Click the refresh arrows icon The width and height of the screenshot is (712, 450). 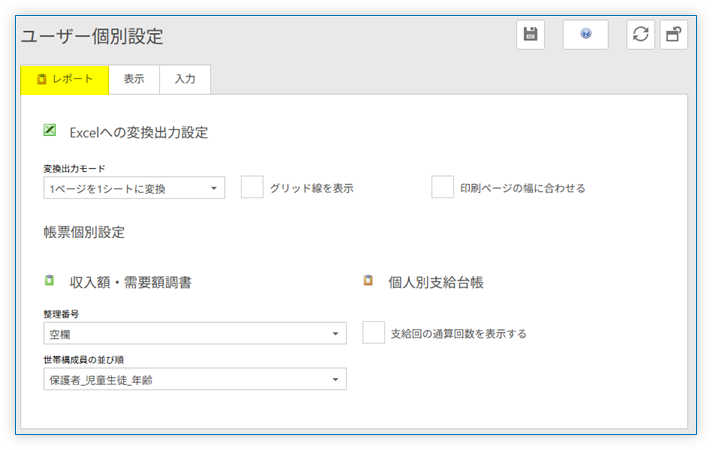[x=641, y=34]
